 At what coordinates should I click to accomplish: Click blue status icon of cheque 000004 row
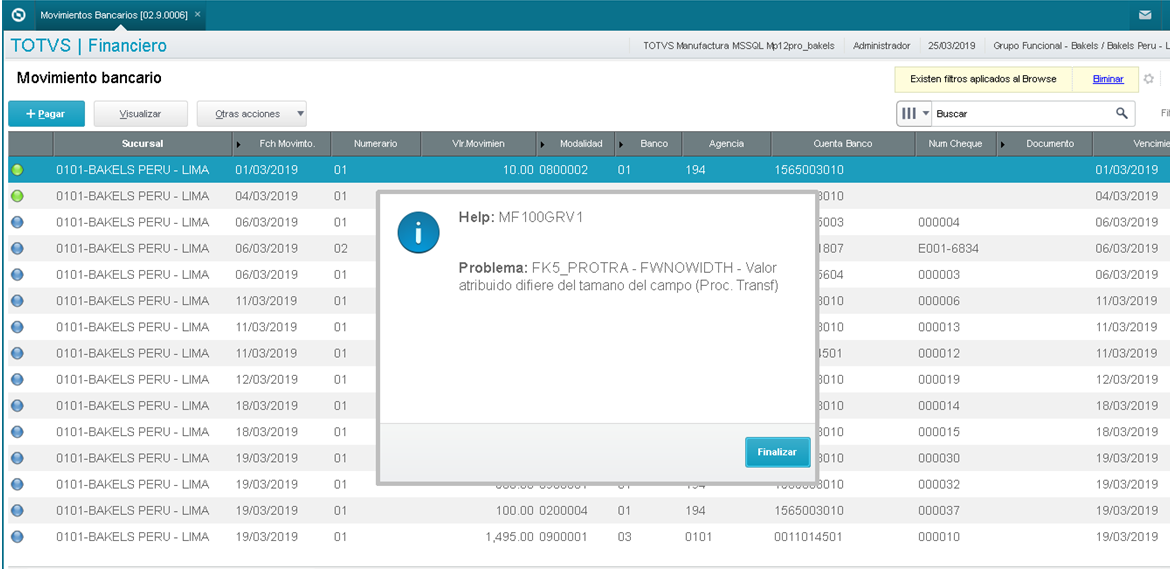(x=18, y=222)
